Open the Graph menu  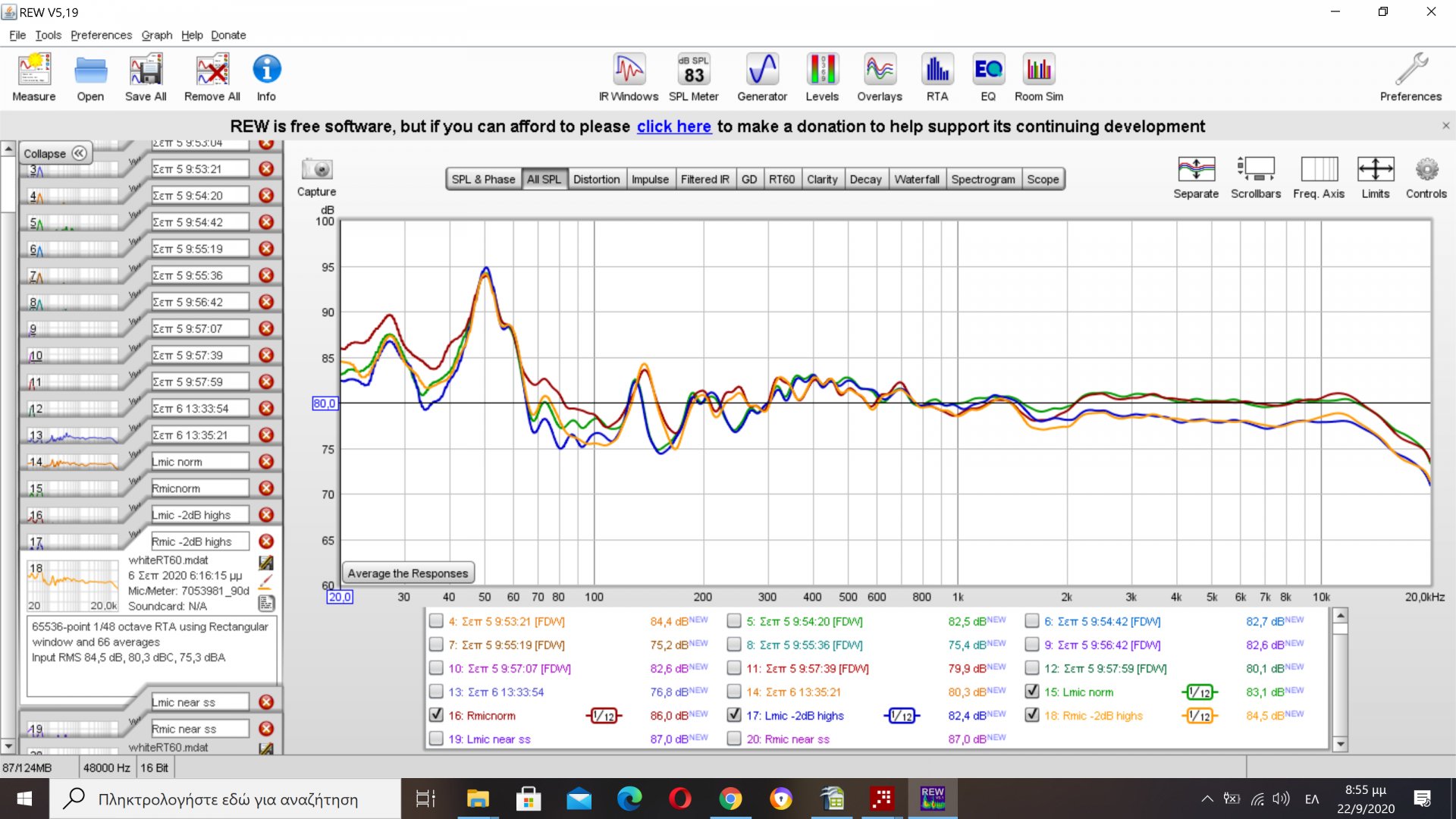click(156, 35)
